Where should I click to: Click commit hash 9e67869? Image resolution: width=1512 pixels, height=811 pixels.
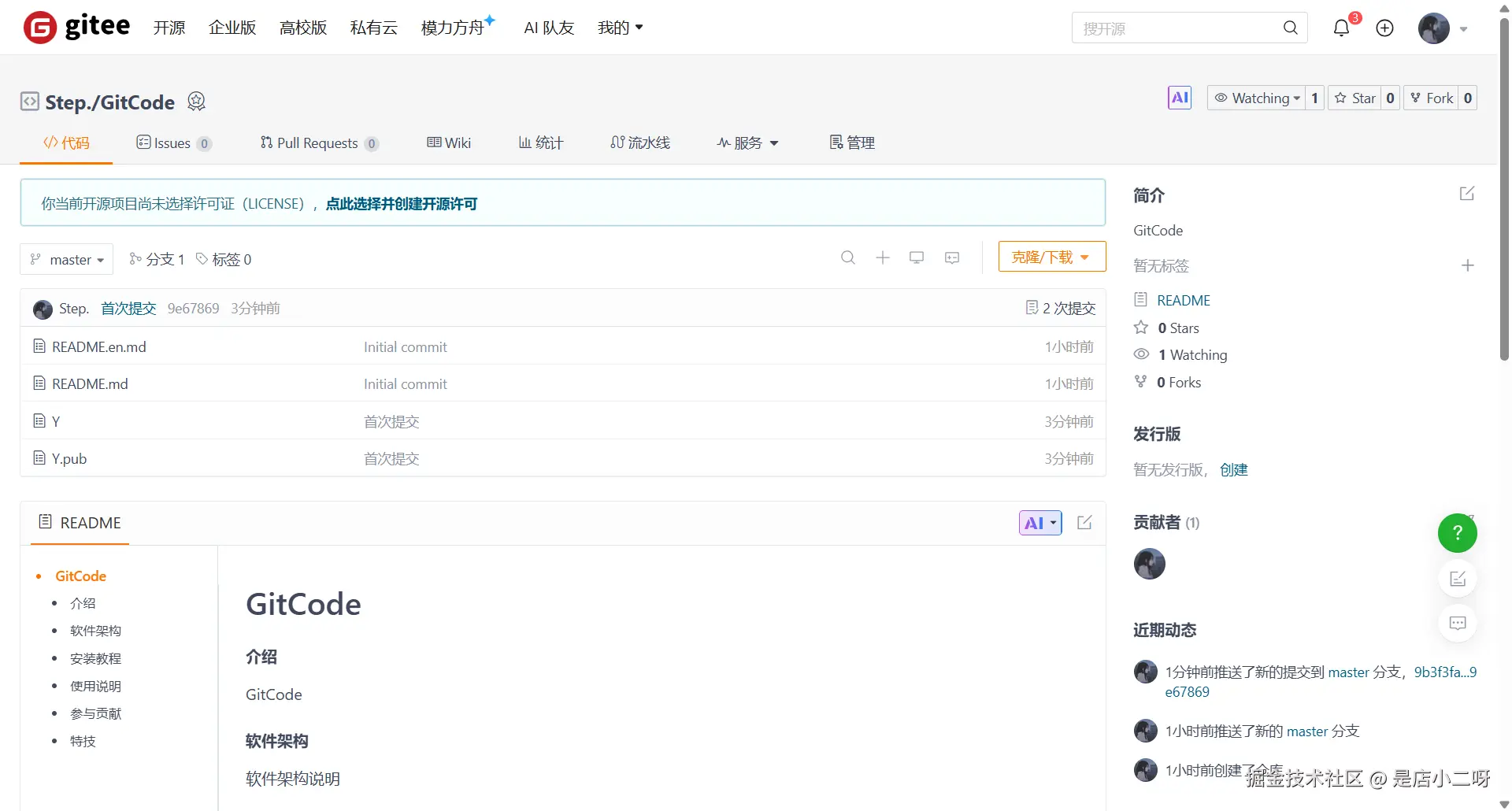(x=193, y=309)
